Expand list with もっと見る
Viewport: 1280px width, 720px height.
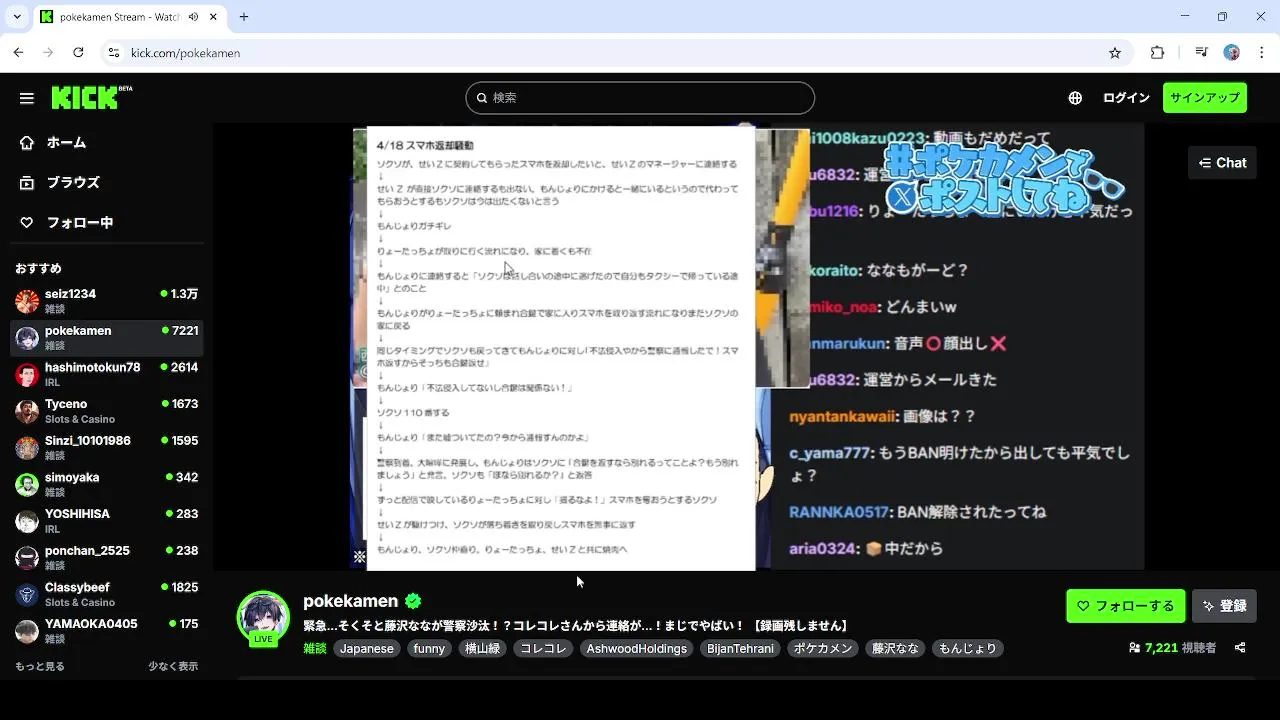pyautogui.click(x=40, y=666)
